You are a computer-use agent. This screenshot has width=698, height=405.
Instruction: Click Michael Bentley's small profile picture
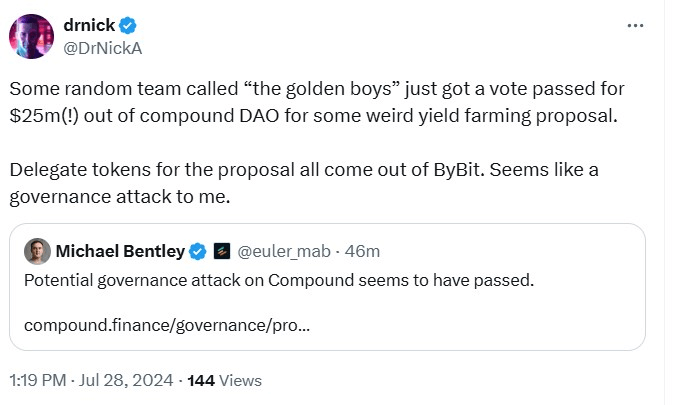click(x=37, y=250)
